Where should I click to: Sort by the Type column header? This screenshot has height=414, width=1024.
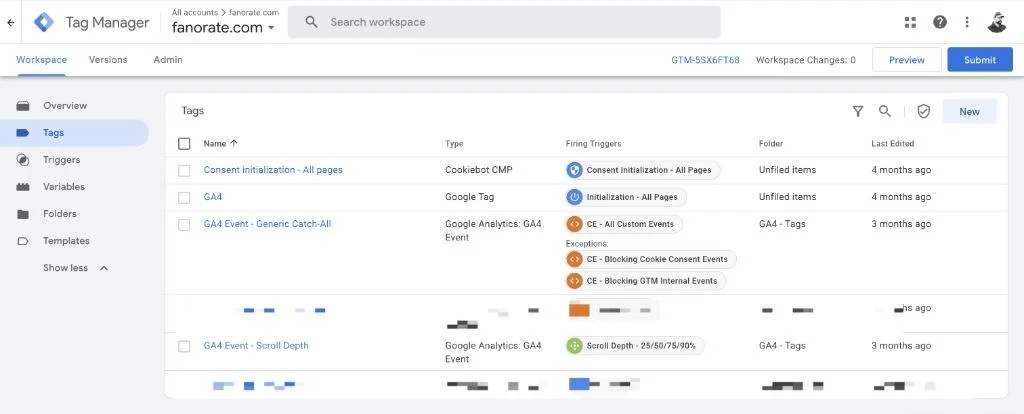click(x=454, y=144)
